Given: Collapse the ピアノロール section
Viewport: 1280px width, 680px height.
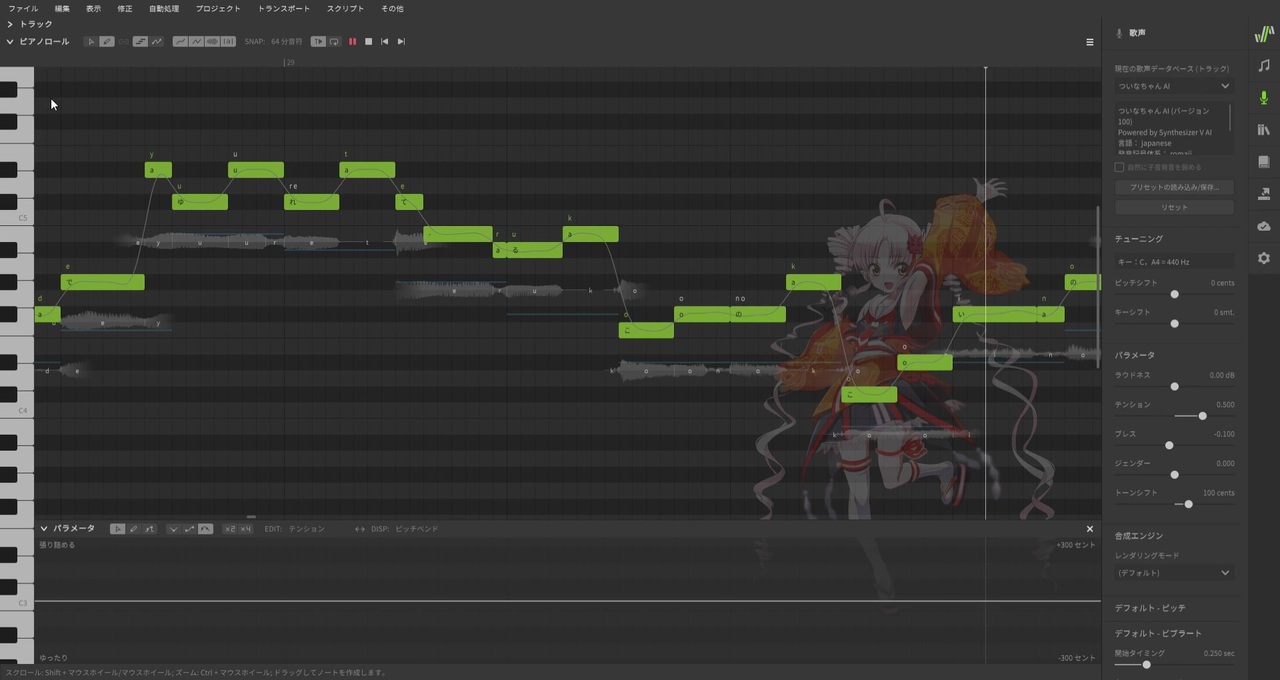Looking at the screenshot, I should tap(10, 42).
